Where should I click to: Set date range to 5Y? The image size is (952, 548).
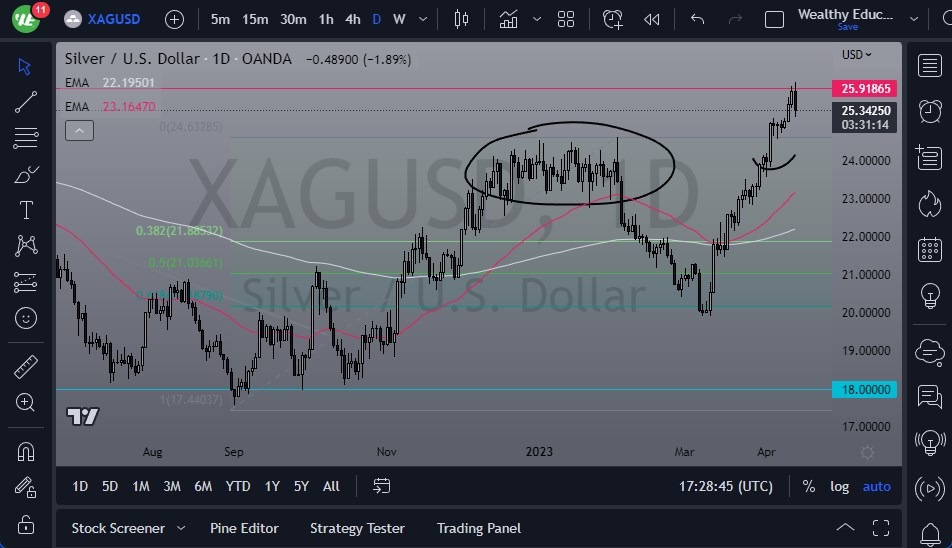(x=301, y=486)
